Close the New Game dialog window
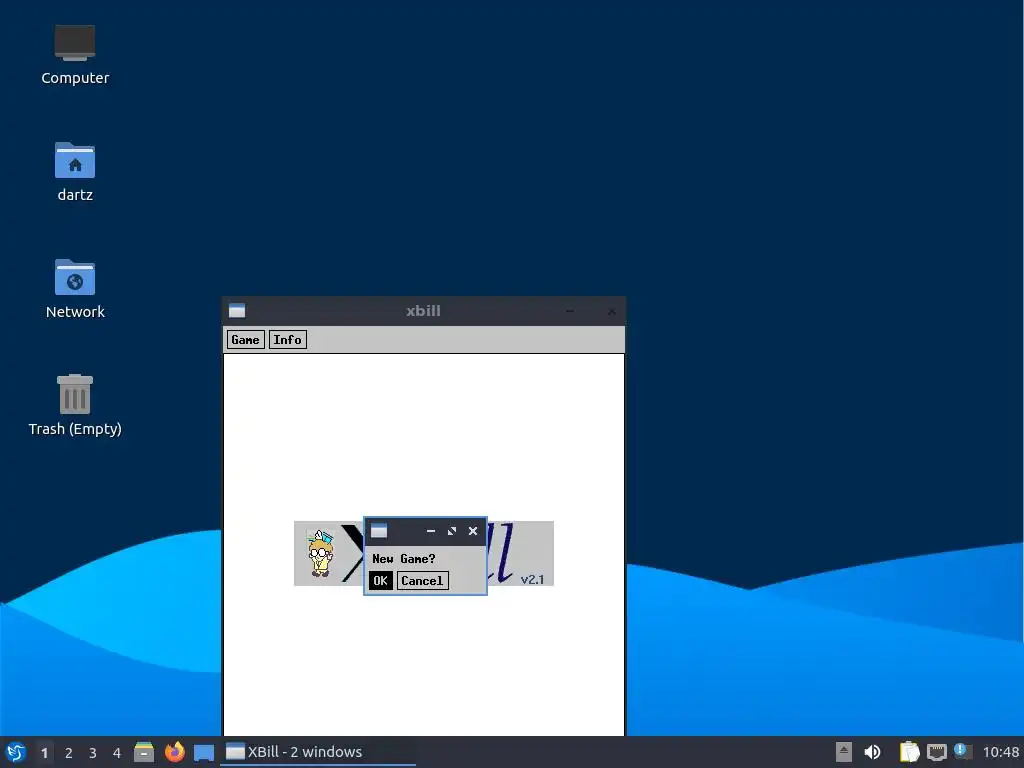The width and height of the screenshot is (1024, 768). pyautogui.click(x=473, y=531)
